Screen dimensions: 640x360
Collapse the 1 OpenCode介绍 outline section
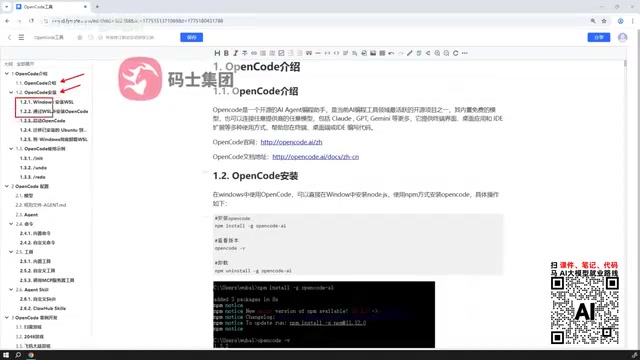(x=7, y=73)
